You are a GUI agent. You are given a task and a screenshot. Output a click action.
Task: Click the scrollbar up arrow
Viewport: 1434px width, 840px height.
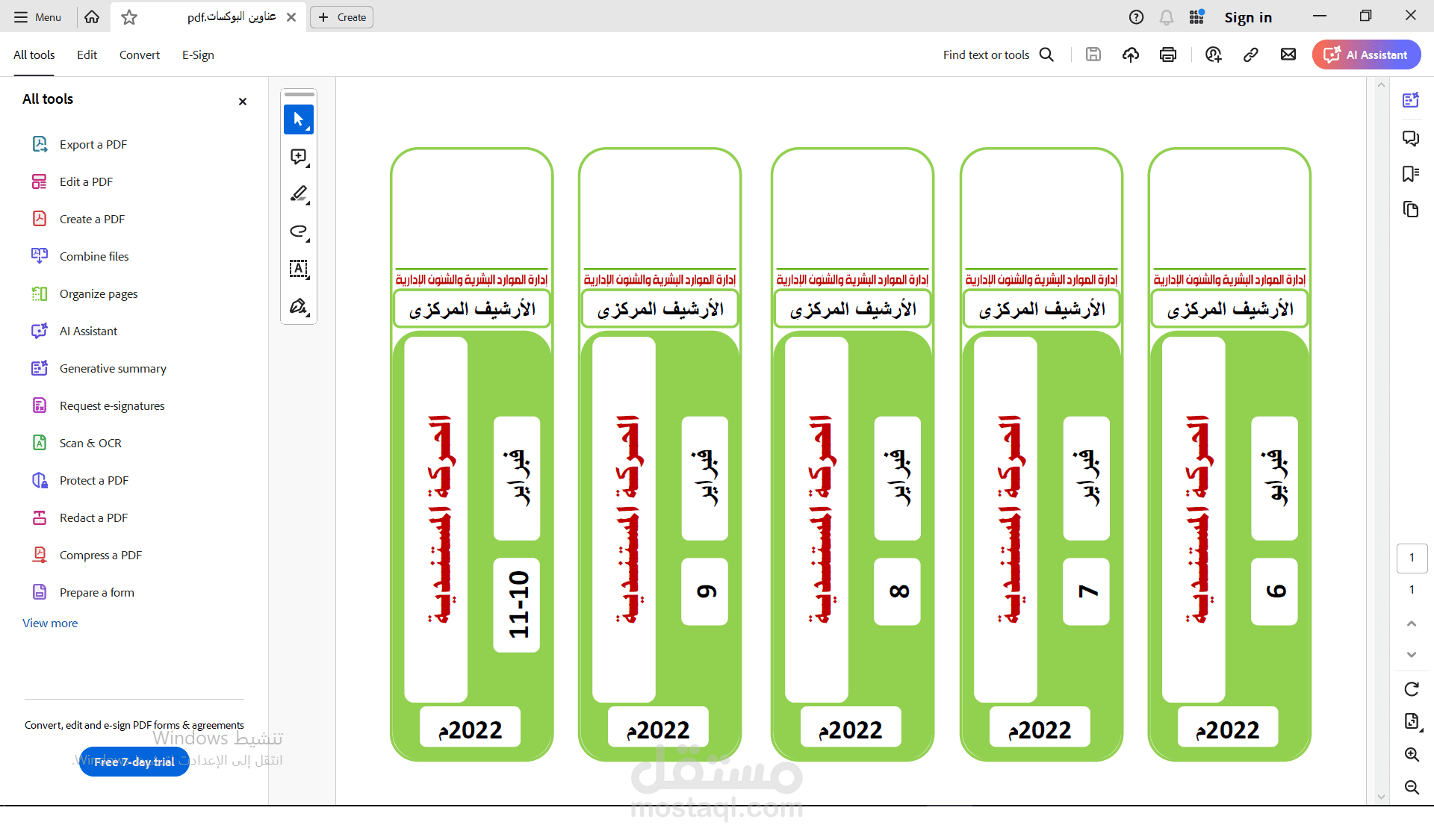(x=1381, y=85)
